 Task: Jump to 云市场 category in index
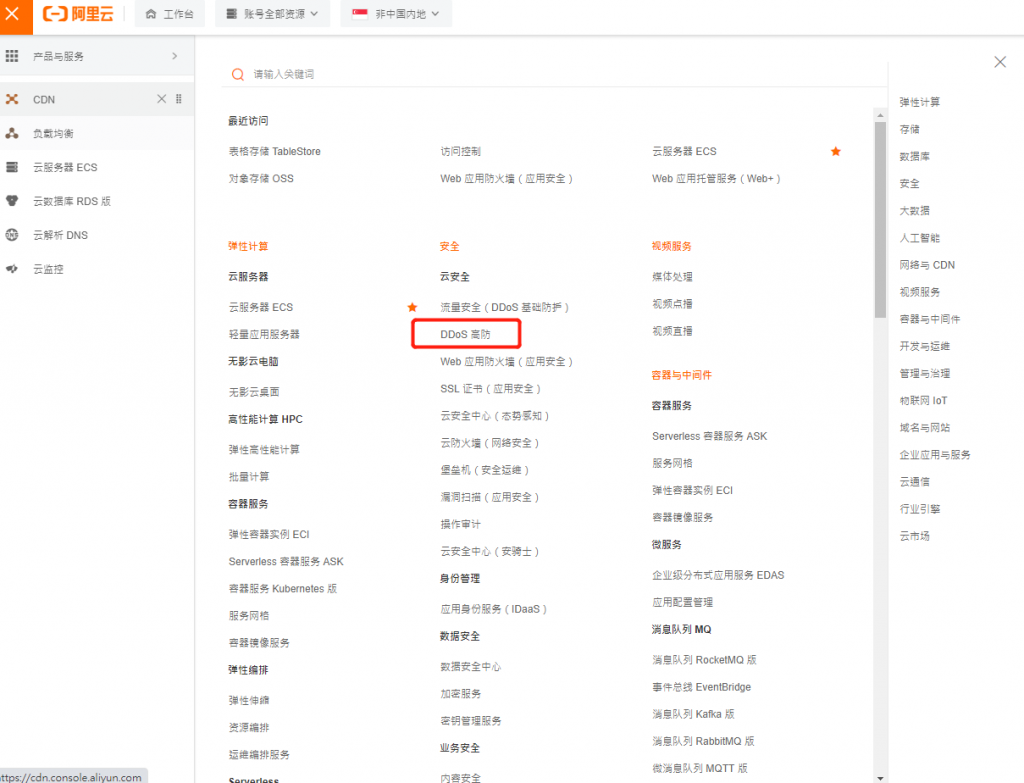(x=914, y=536)
